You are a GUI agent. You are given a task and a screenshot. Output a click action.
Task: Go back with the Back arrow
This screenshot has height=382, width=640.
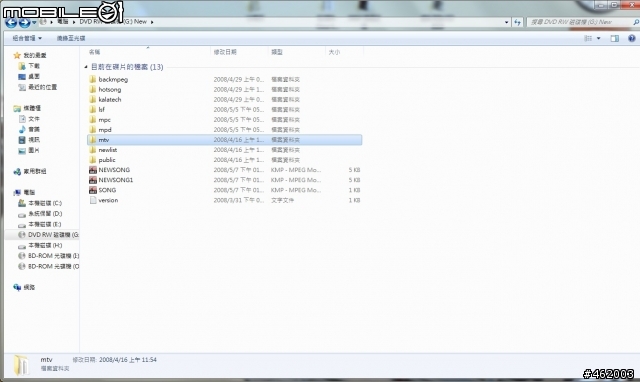pos(11,22)
